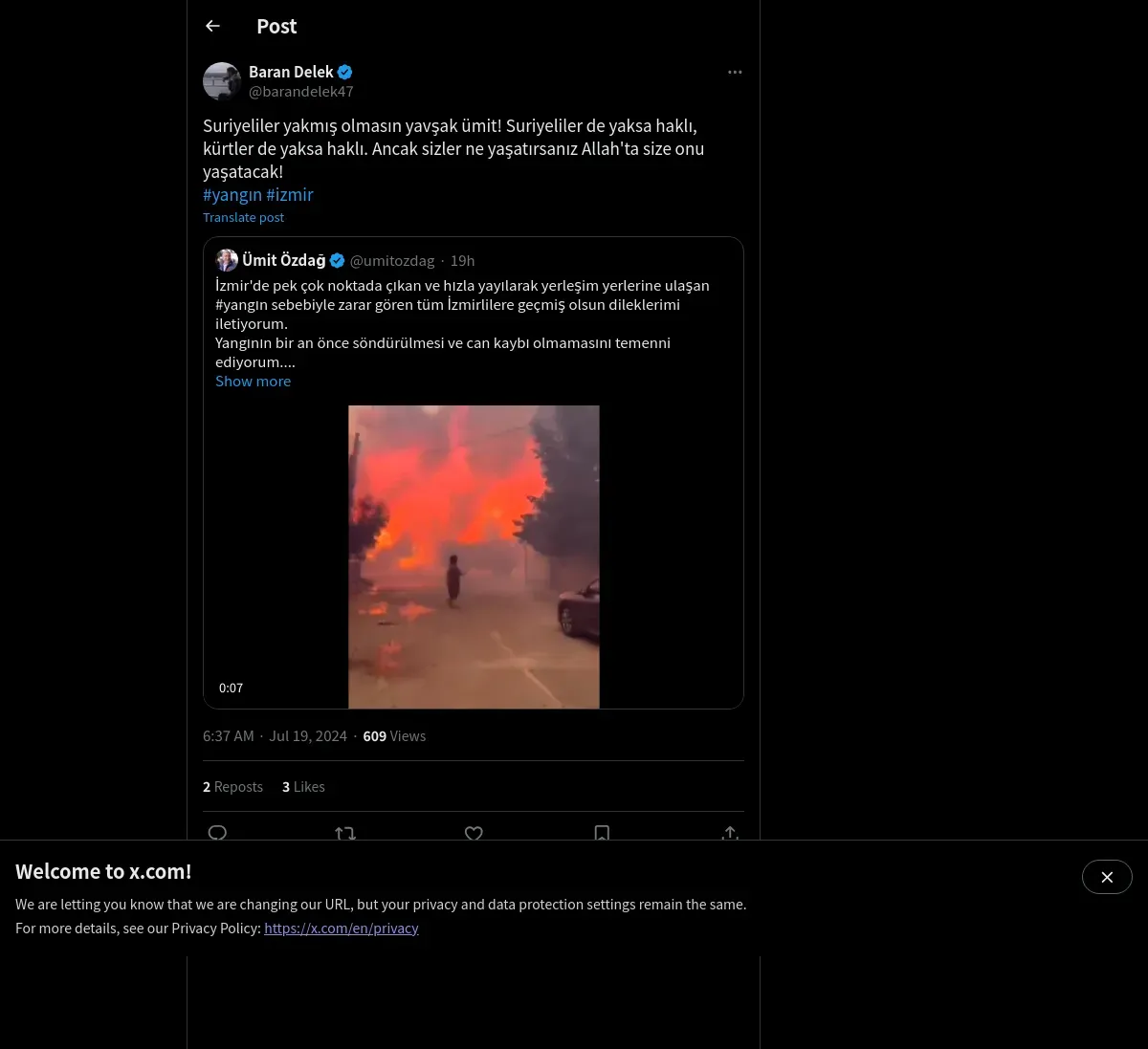The image size is (1148, 1049).
Task: Open the x.com privacy policy link
Action: point(342,928)
